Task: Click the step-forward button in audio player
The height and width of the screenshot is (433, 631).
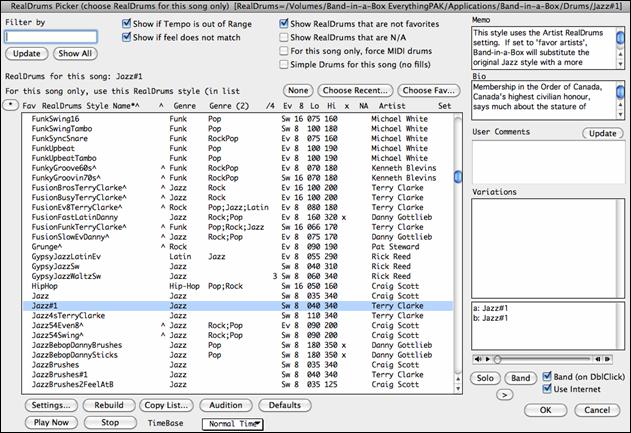Action: point(608,359)
